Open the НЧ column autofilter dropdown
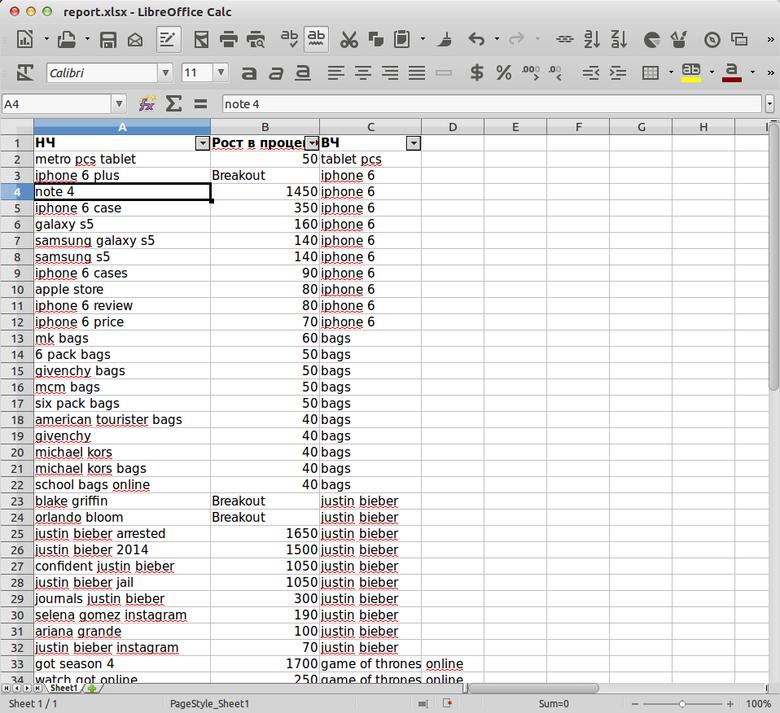Viewport: 780px width, 713px height. pyautogui.click(x=202, y=144)
